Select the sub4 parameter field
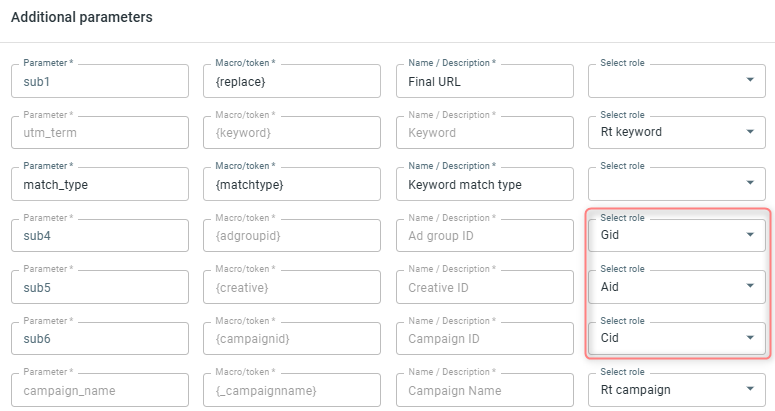Image resolution: width=775 pixels, height=411 pixels. (x=100, y=236)
